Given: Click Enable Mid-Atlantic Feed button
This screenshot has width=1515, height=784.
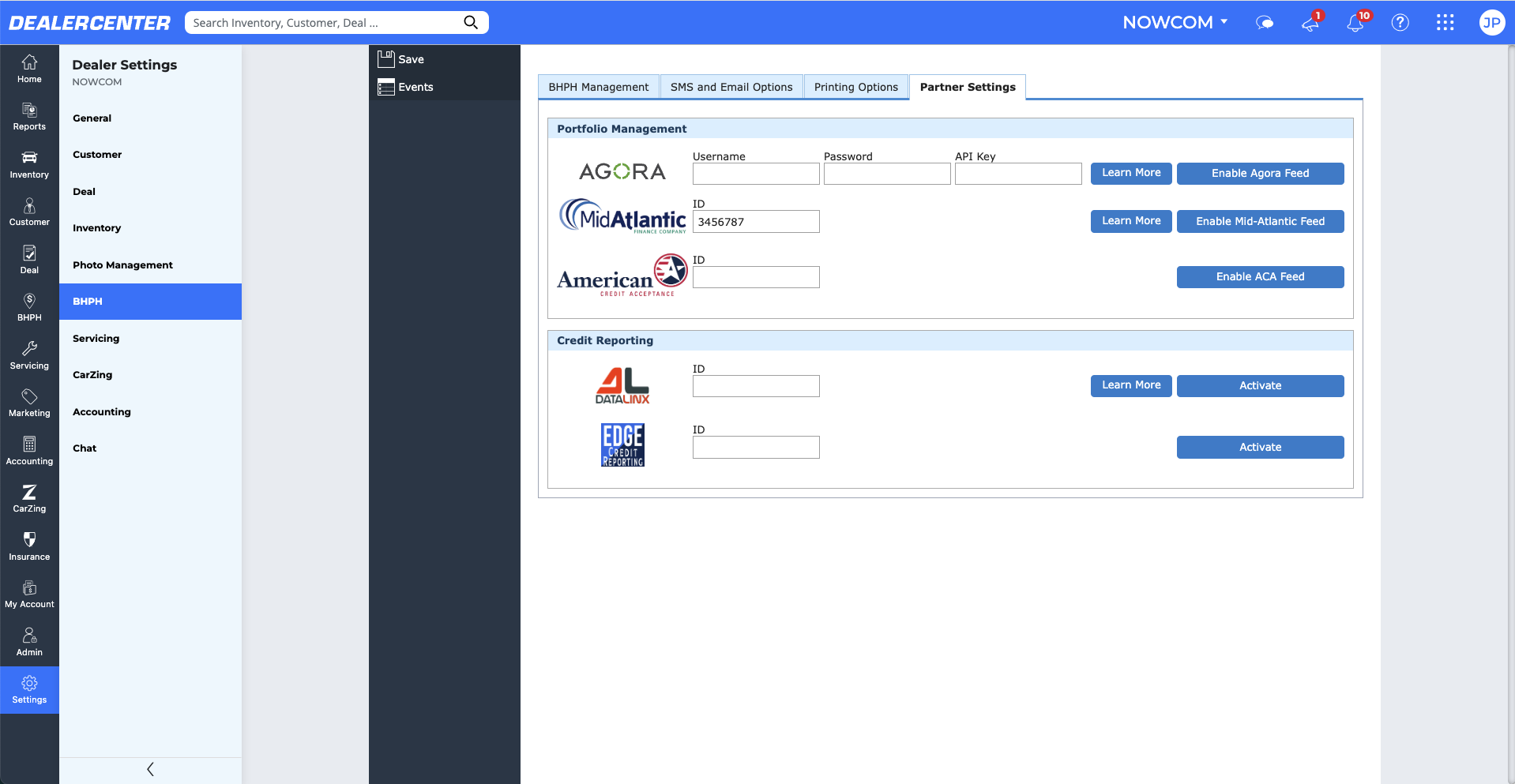Looking at the screenshot, I should pyautogui.click(x=1260, y=222).
